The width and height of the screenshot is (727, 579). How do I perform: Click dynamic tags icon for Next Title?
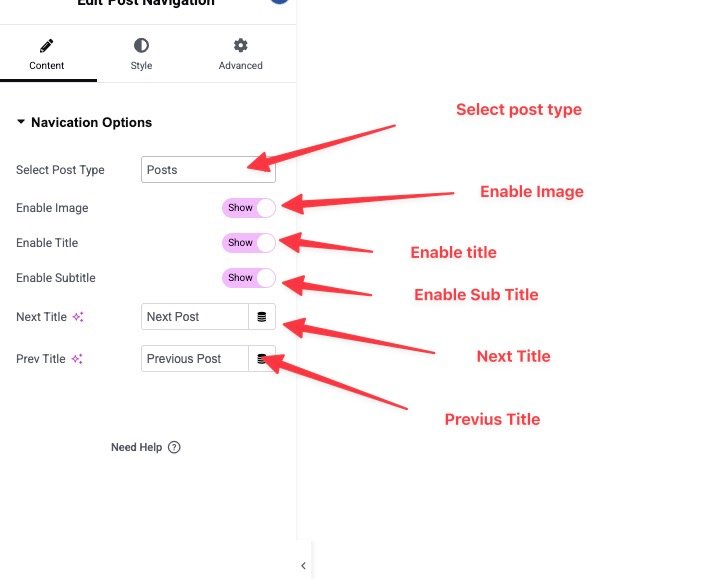tap(262, 317)
